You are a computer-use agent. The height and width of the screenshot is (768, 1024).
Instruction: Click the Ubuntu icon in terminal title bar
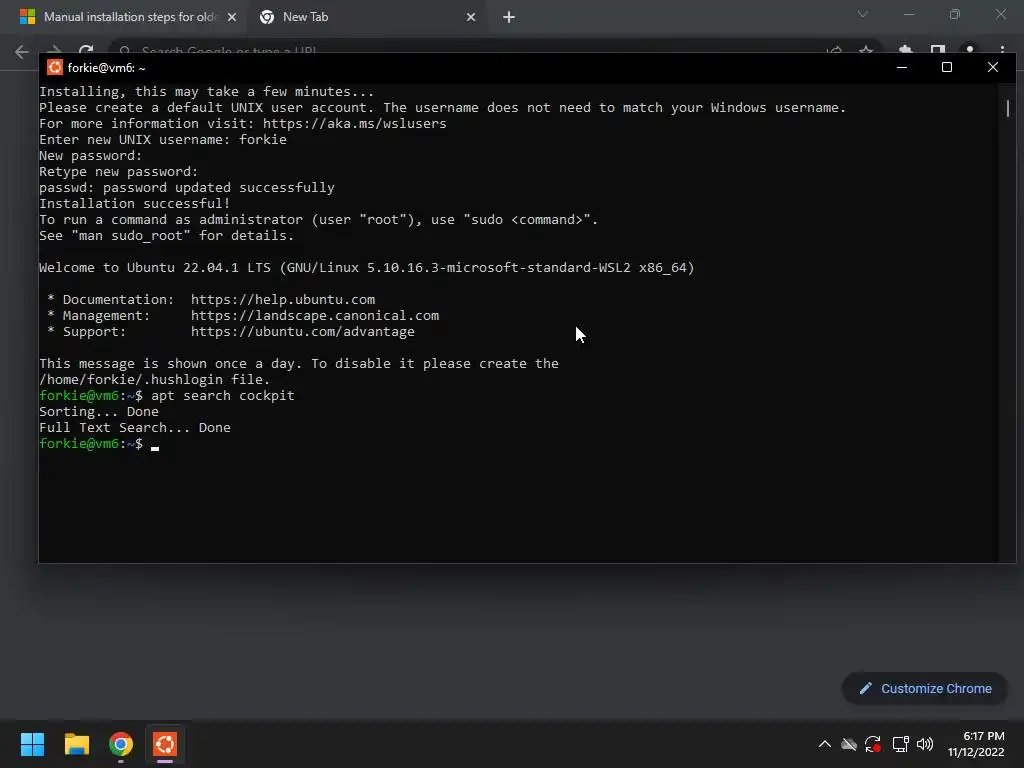[x=55, y=67]
